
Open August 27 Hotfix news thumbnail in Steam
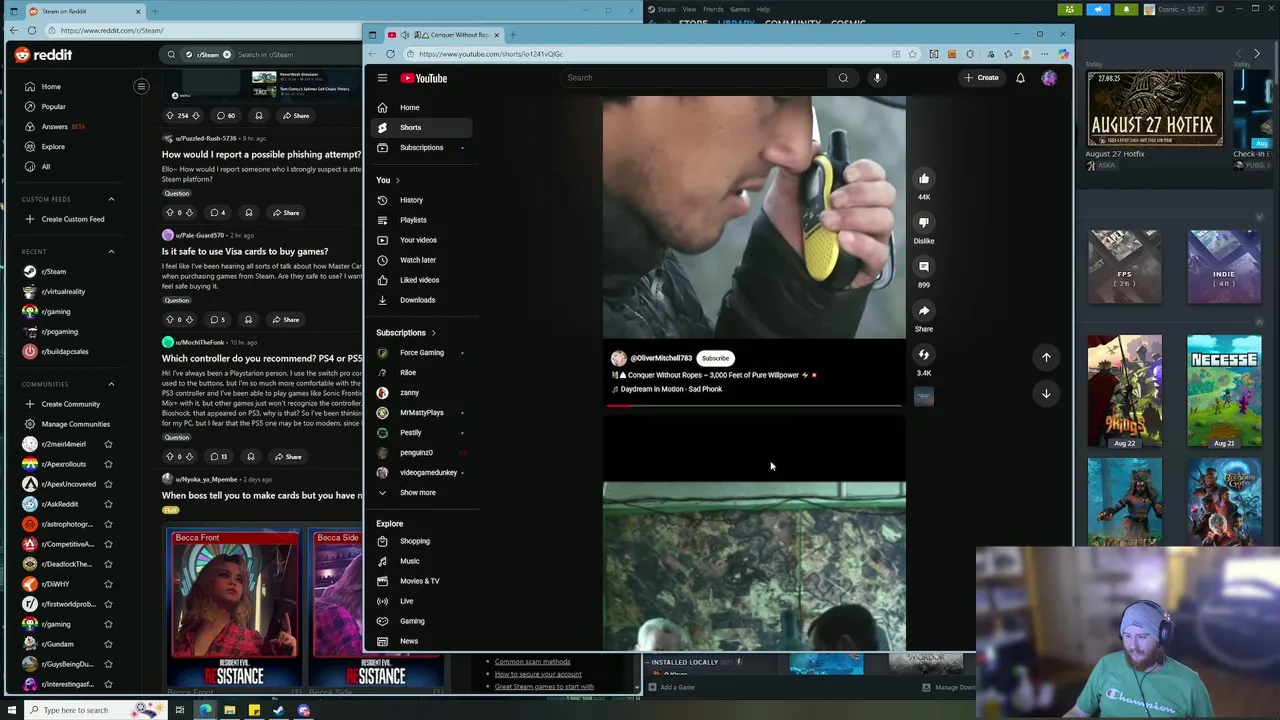[1155, 108]
